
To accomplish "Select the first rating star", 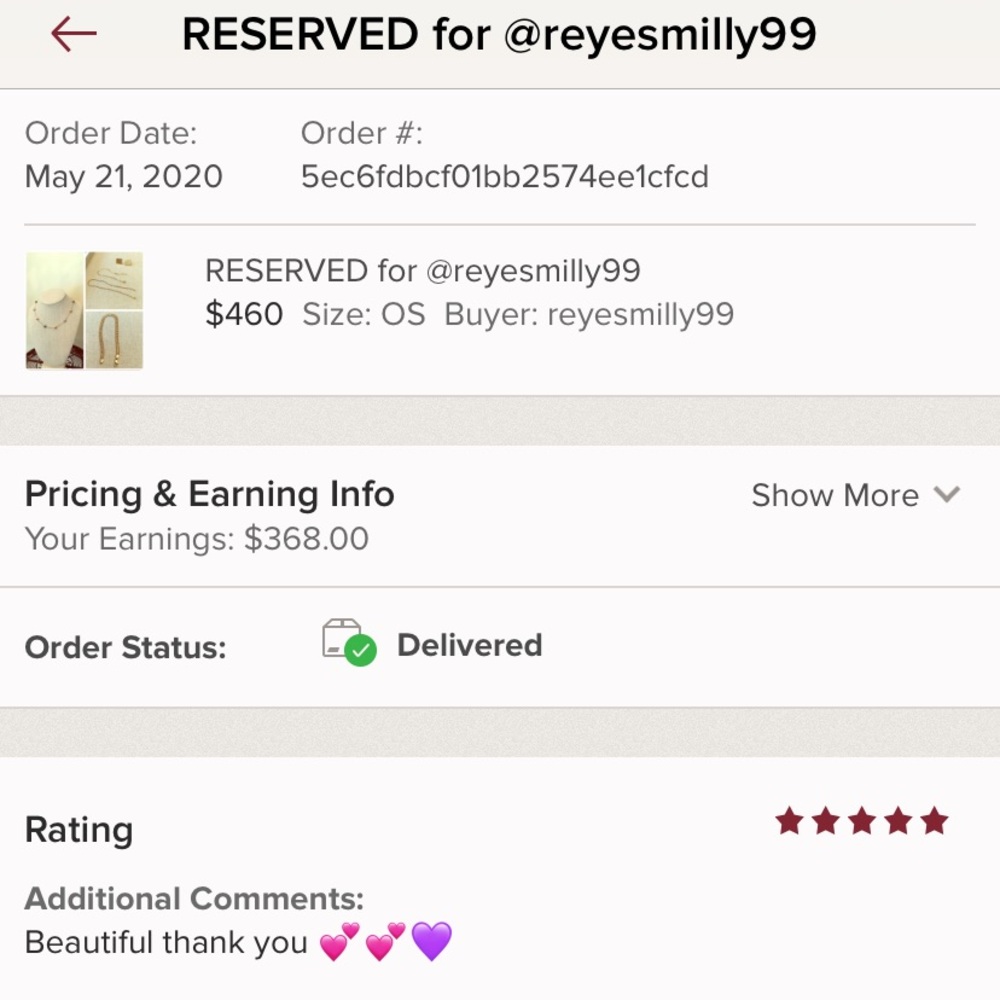I will (x=790, y=821).
